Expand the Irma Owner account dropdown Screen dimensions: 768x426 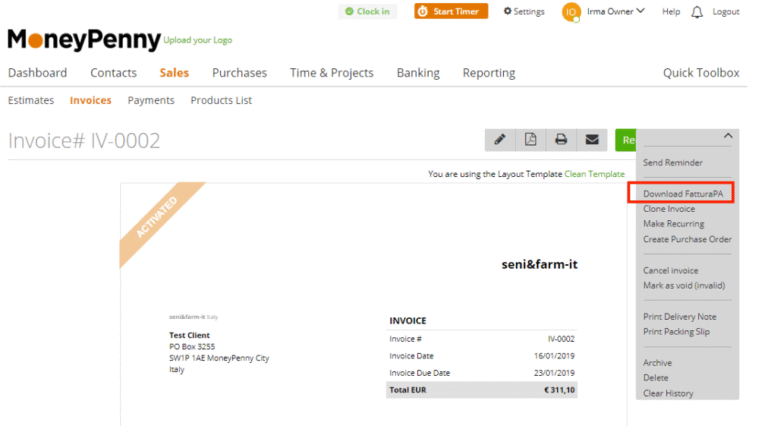(x=616, y=12)
